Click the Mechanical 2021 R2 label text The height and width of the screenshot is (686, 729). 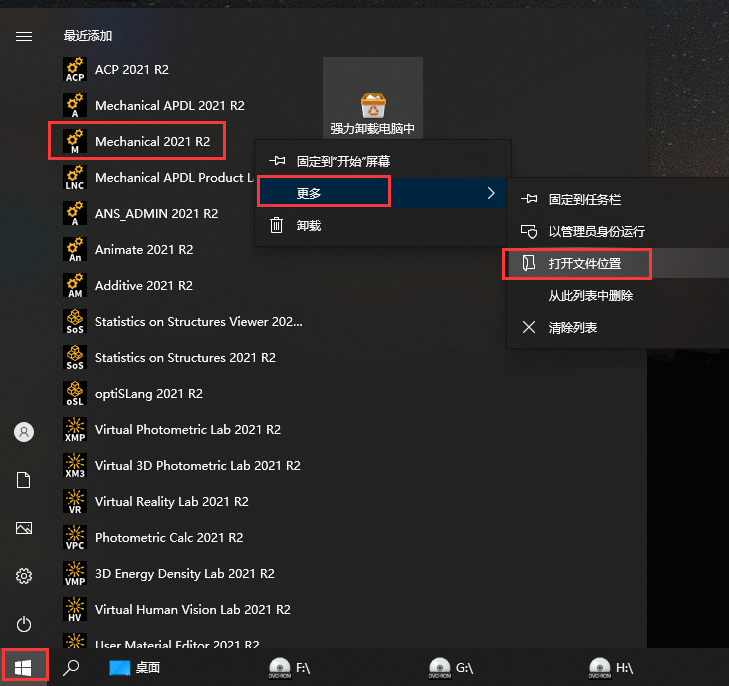point(152,141)
